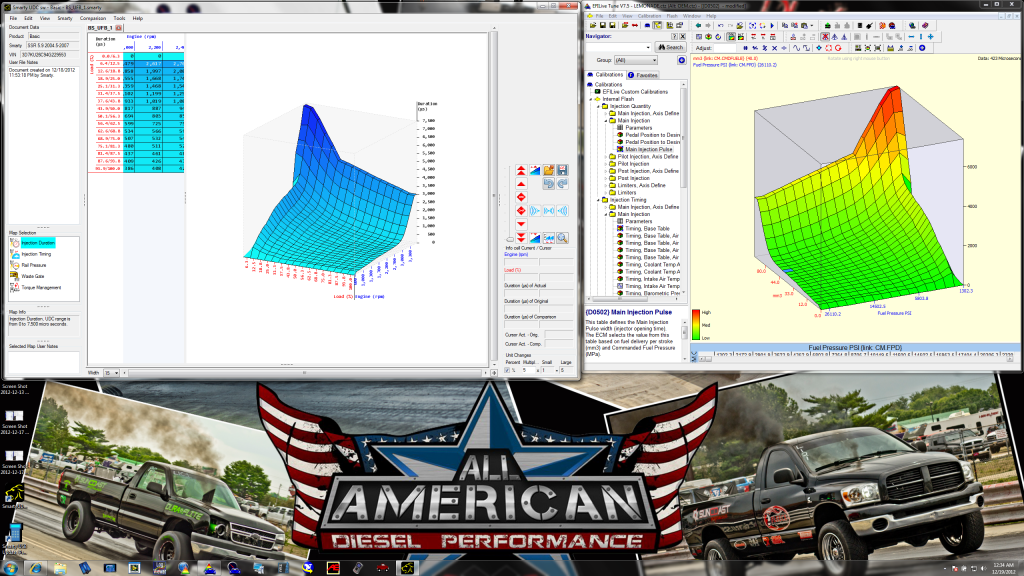Toggle the pressed 3D surface view button
Screen dimensions: 1024x576
(731, 37)
